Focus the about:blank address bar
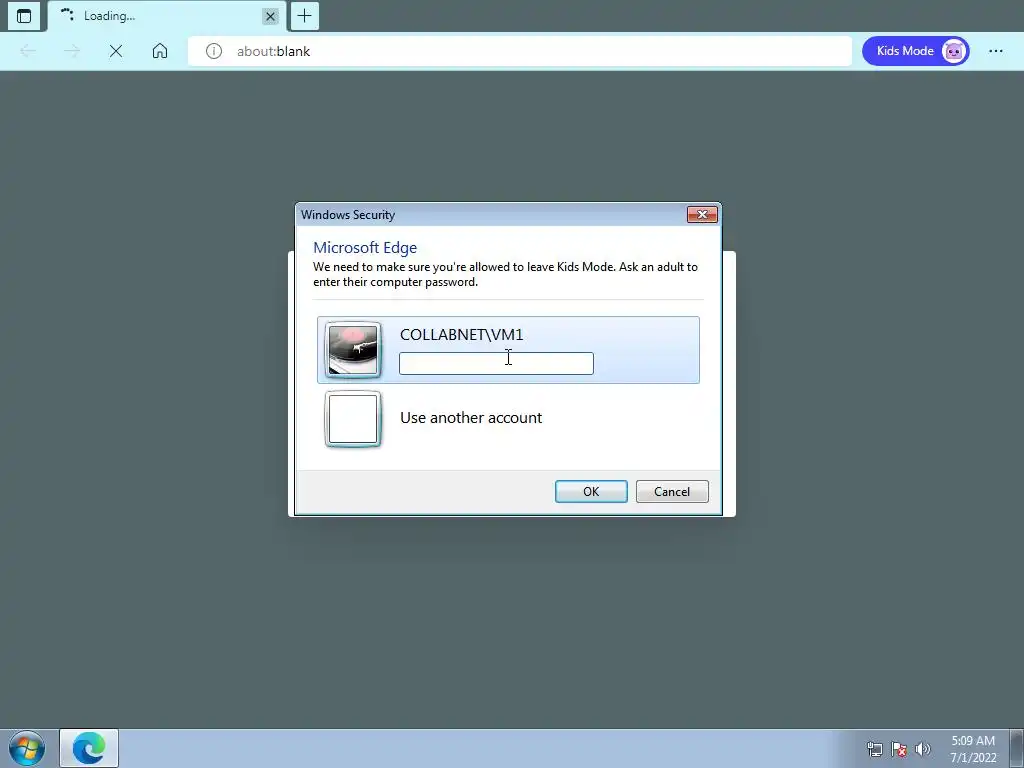 (x=520, y=51)
